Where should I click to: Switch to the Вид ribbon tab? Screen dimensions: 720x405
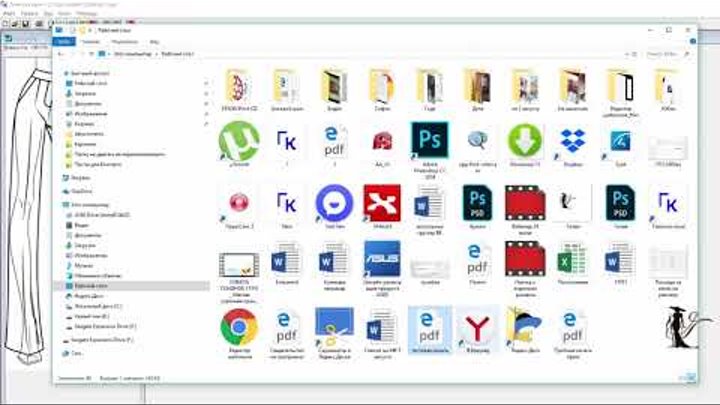[x=154, y=42]
